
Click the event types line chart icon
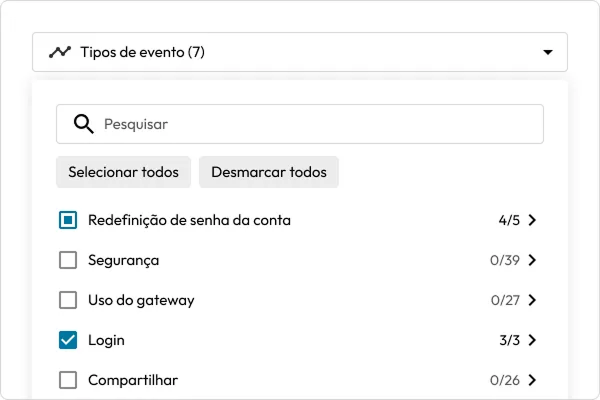(x=60, y=52)
